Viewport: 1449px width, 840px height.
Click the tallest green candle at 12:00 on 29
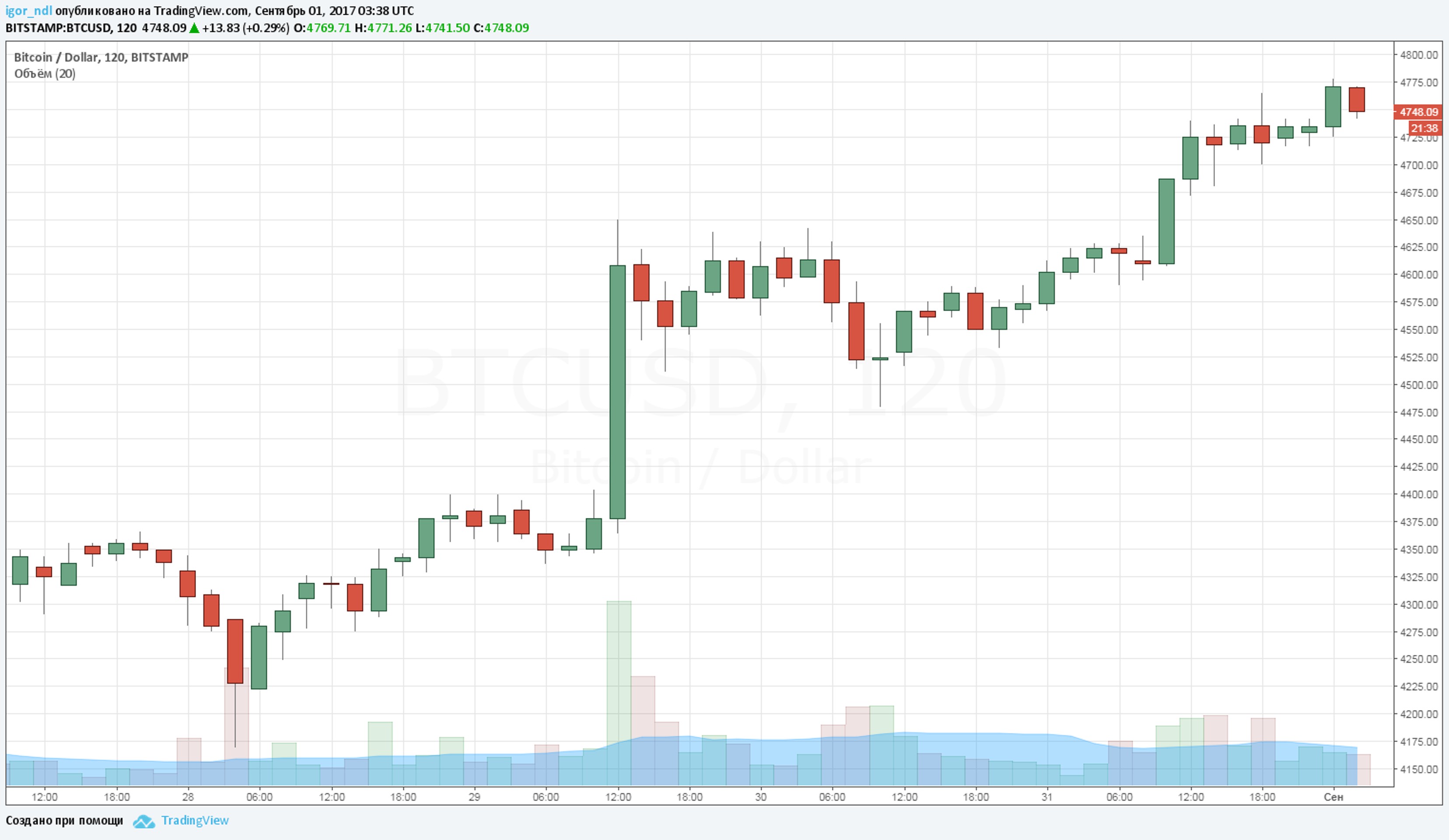click(618, 391)
